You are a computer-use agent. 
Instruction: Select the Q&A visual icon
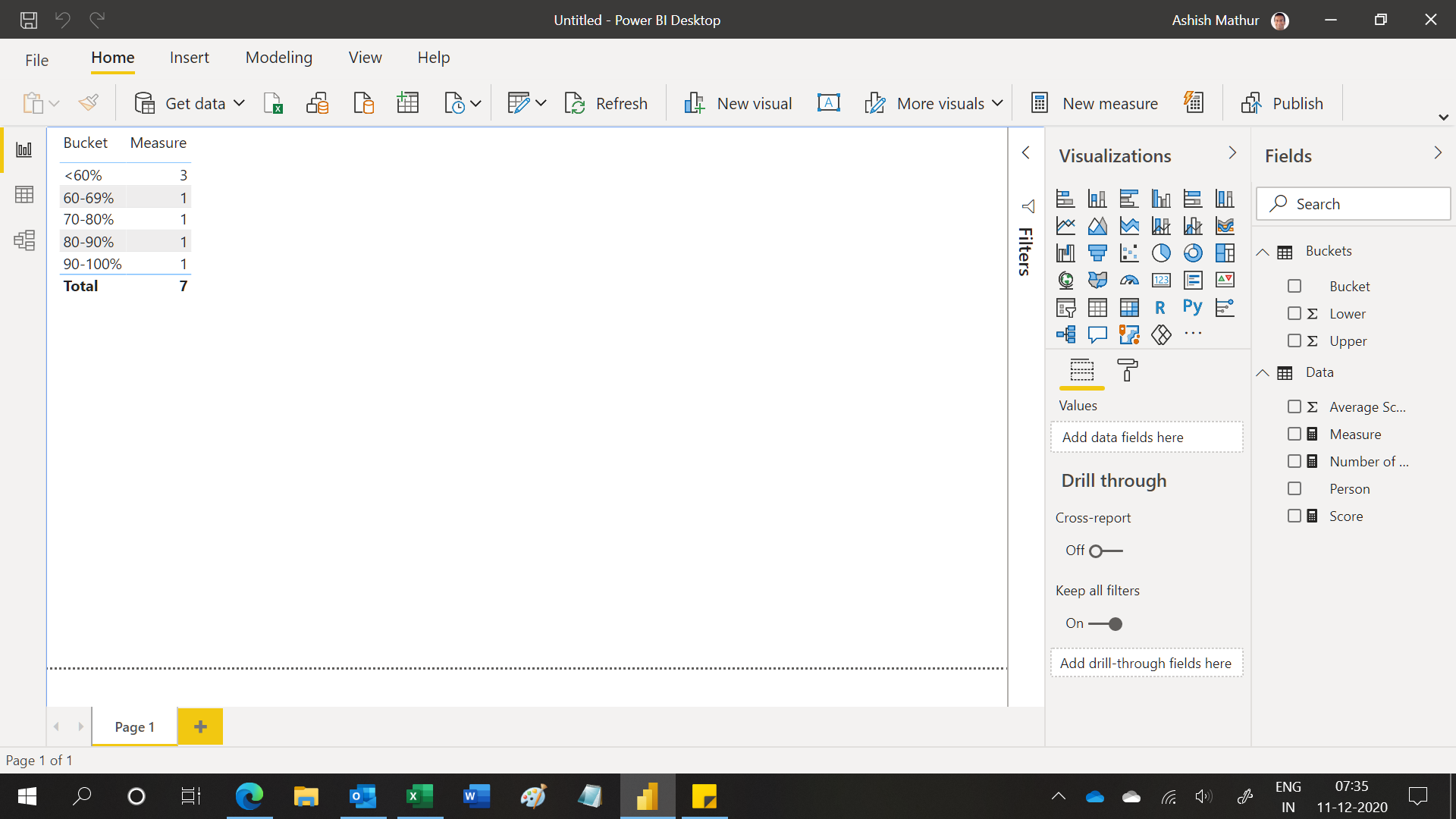pyautogui.click(x=1097, y=335)
